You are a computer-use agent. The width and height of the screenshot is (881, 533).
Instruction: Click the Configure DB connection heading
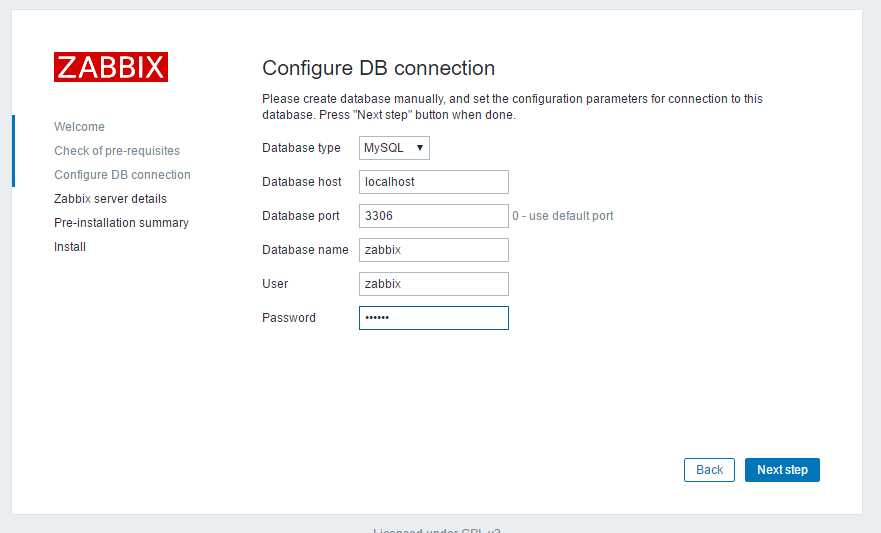point(378,68)
